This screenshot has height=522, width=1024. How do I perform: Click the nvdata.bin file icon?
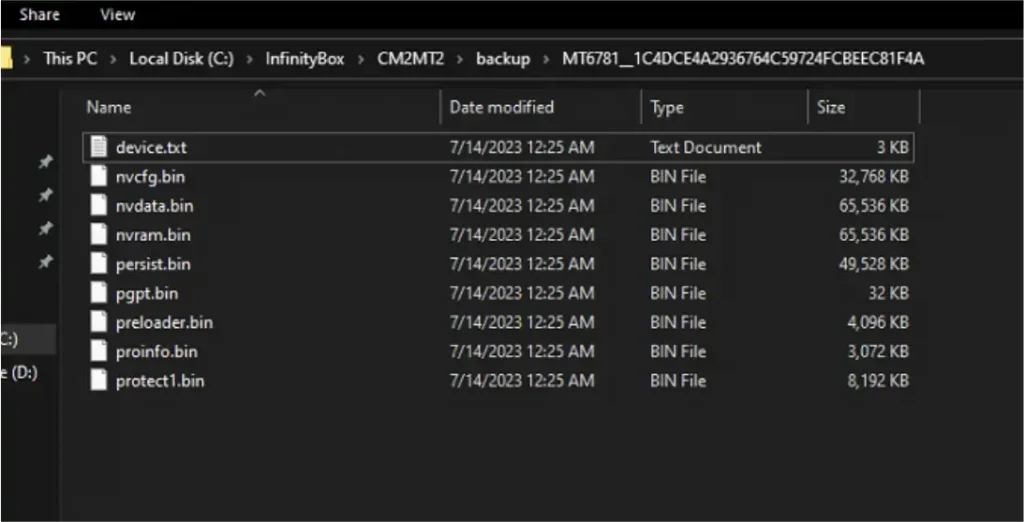tap(99, 206)
